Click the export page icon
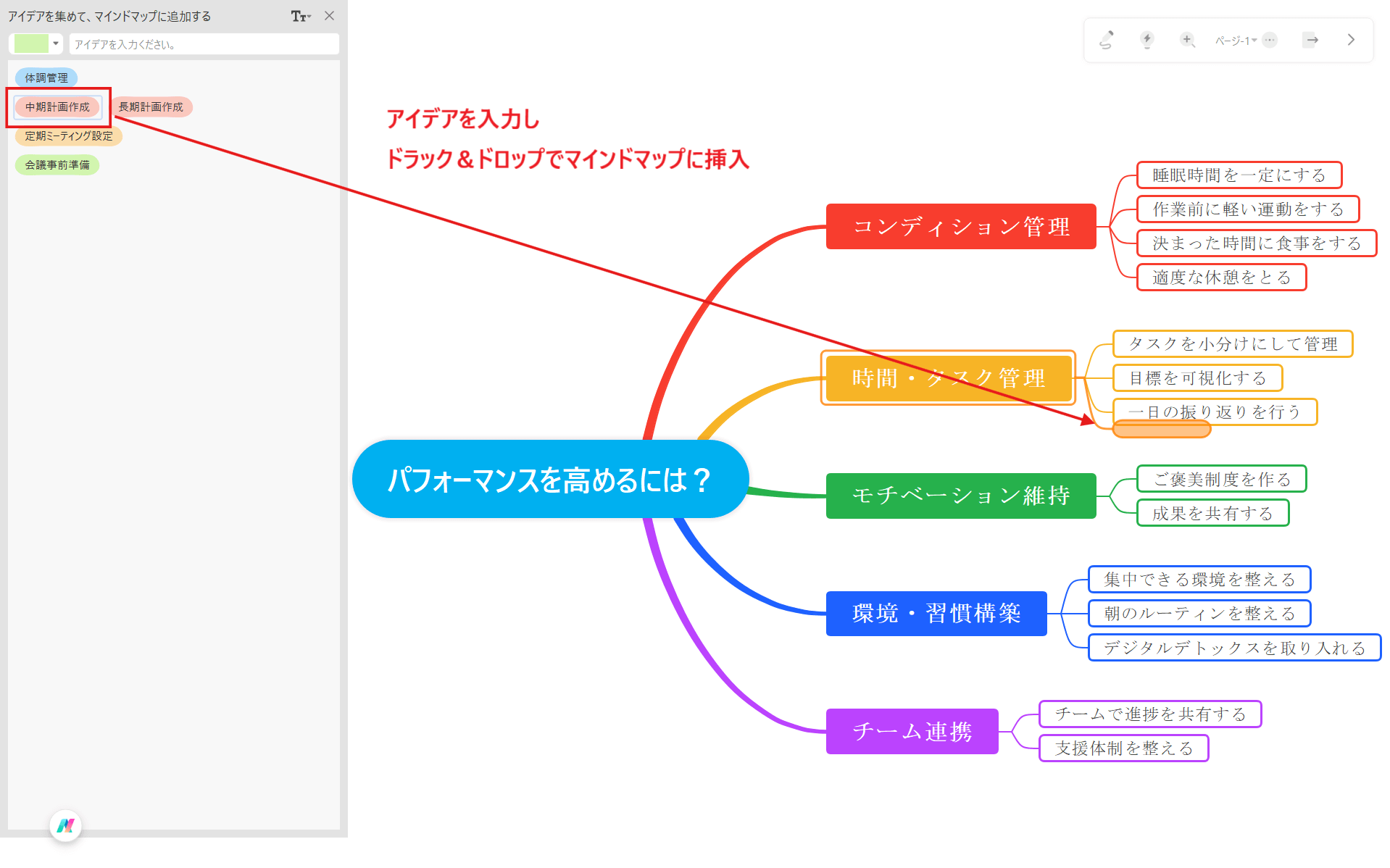 point(1310,40)
